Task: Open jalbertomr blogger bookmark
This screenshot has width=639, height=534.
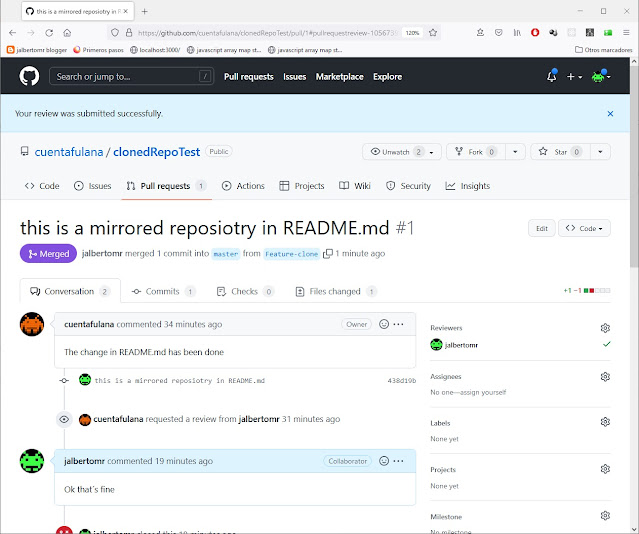Action: (37, 50)
